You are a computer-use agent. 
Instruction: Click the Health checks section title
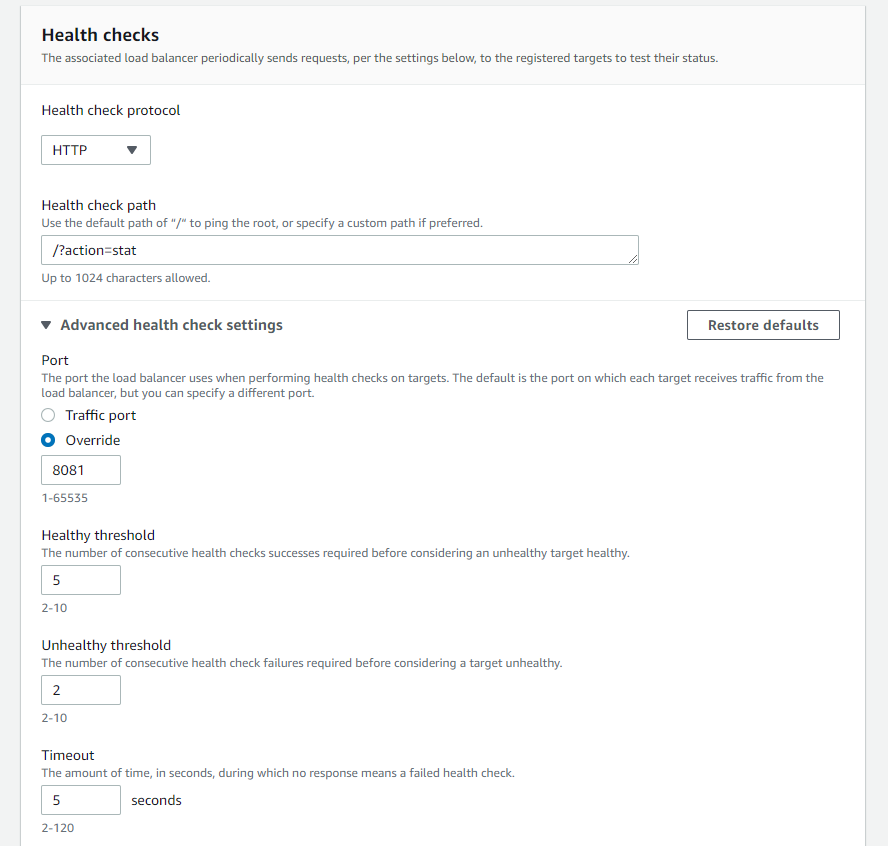(100, 36)
